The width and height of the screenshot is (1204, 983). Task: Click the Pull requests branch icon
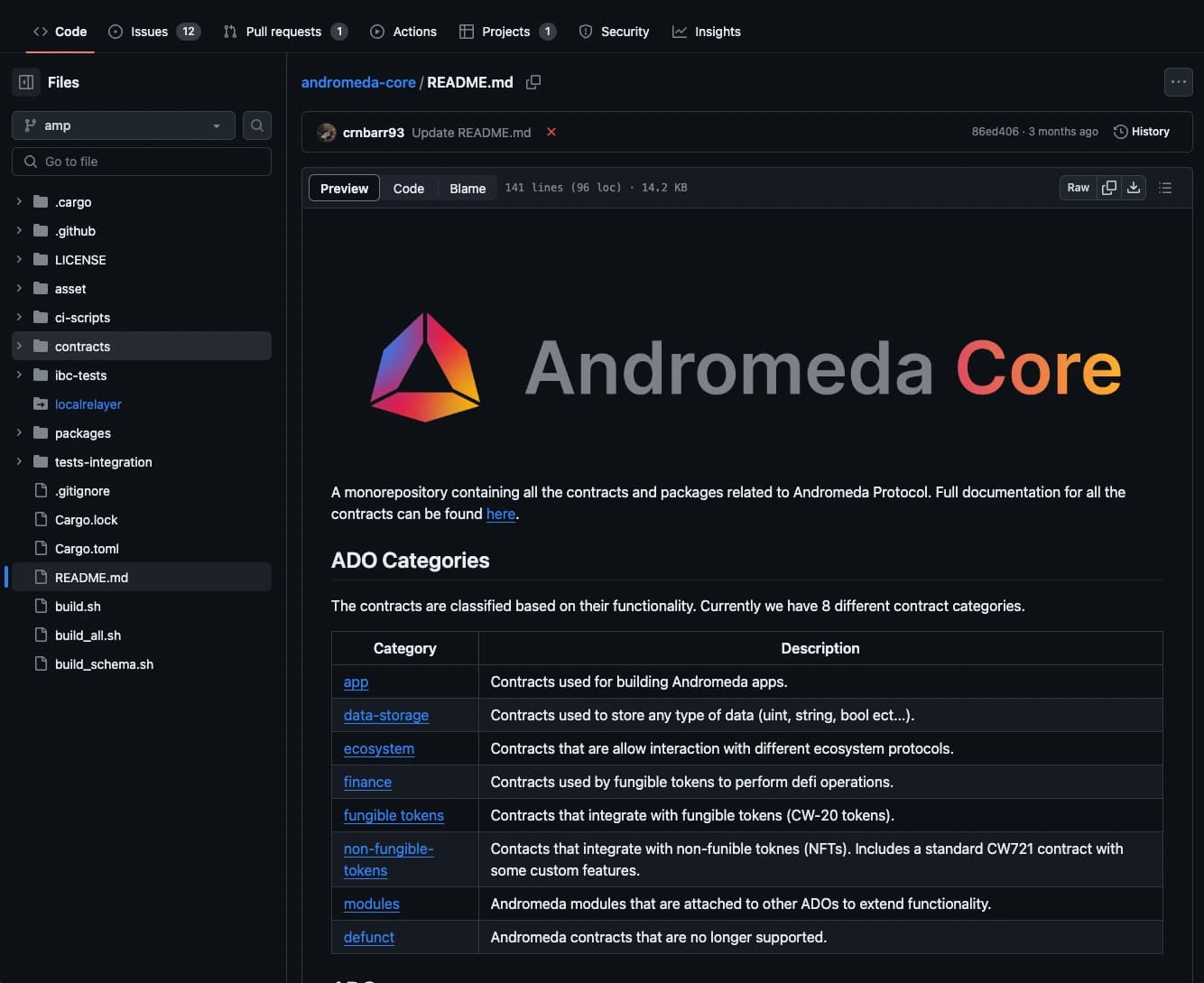pos(230,32)
